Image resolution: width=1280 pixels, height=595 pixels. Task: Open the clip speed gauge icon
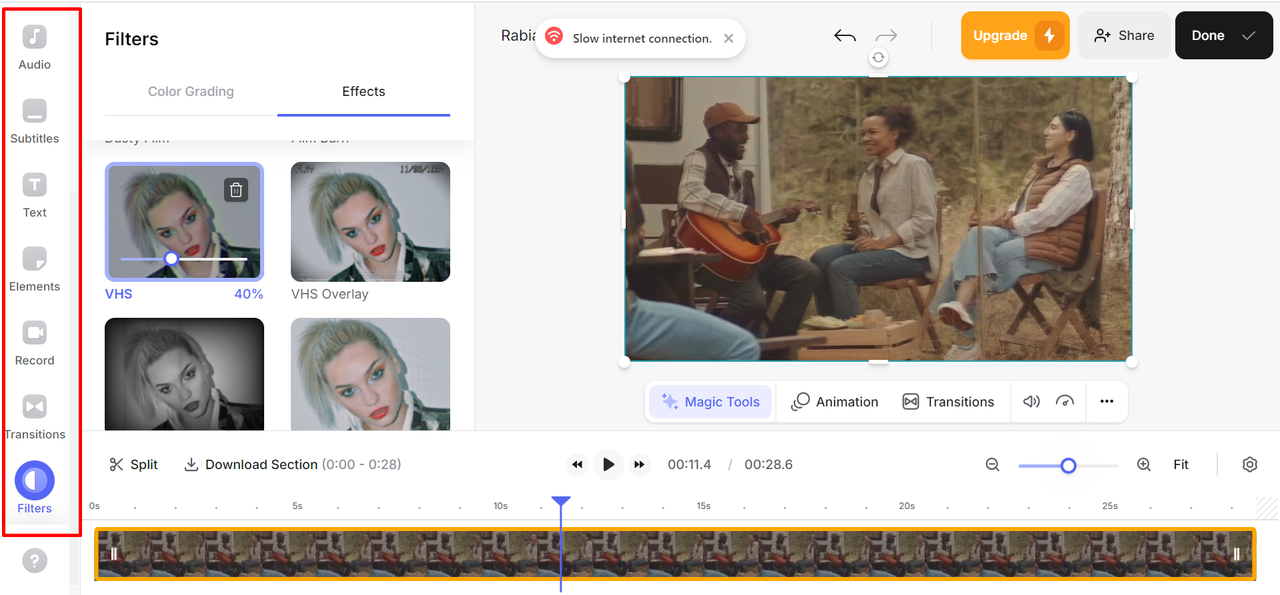pyautogui.click(x=1065, y=402)
